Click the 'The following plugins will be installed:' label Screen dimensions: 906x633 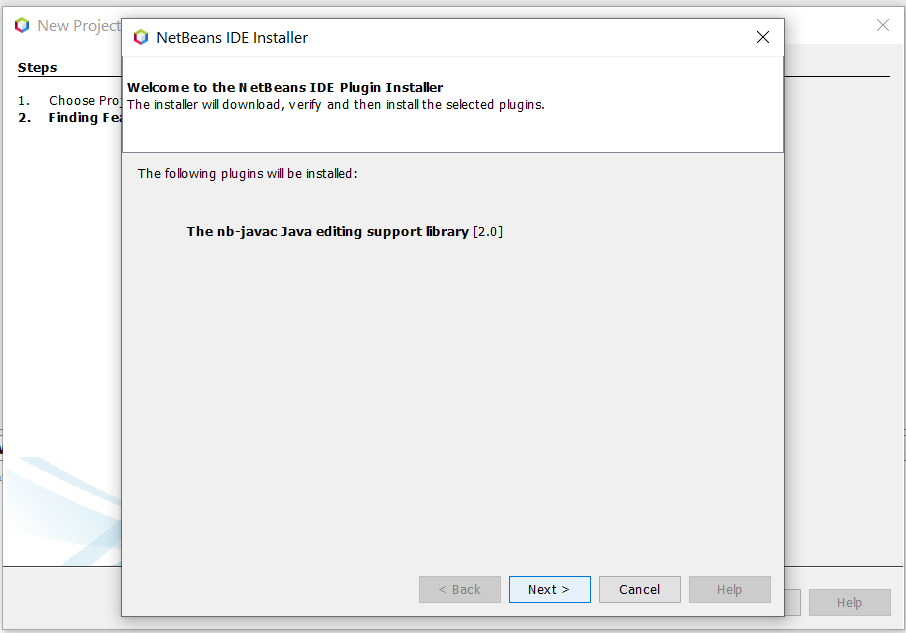[247, 174]
